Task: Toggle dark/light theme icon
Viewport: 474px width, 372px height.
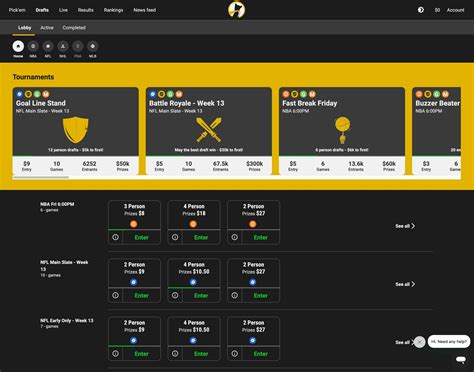Action: click(x=421, y=10)
